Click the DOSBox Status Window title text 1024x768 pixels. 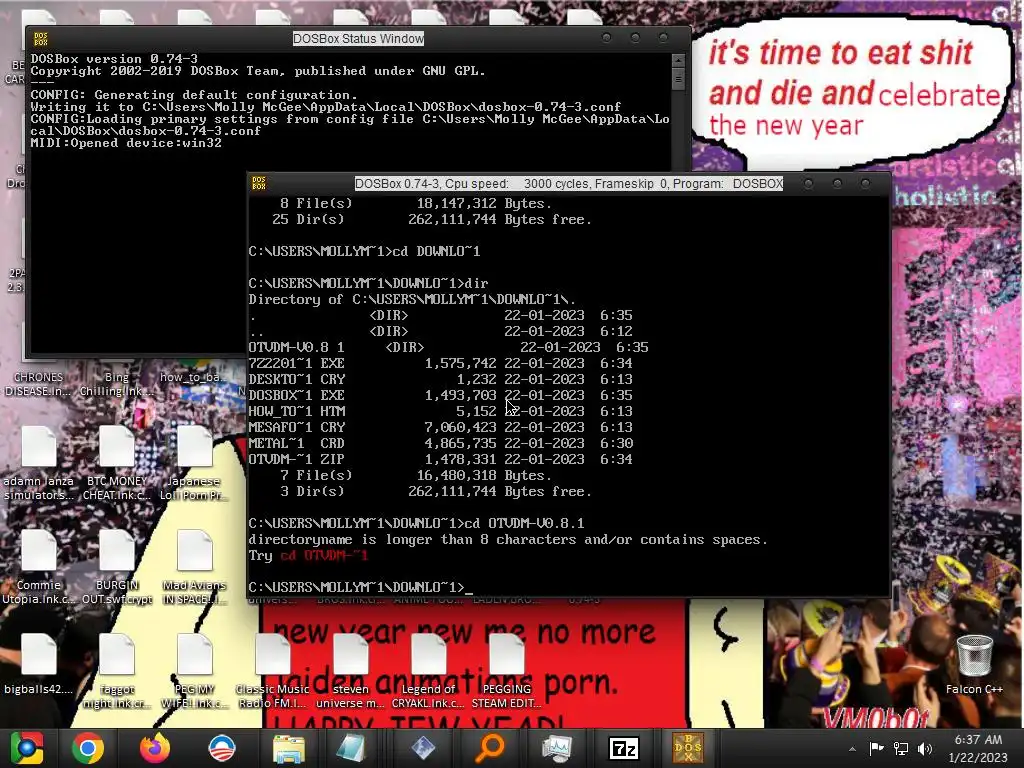point(358,39)
